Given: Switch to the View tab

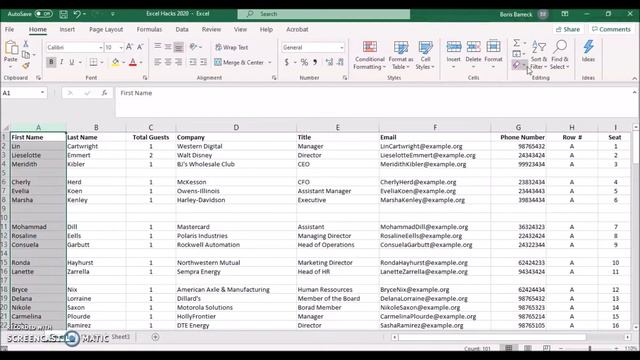Looking at the screenshot, I should tap(240, 29).
